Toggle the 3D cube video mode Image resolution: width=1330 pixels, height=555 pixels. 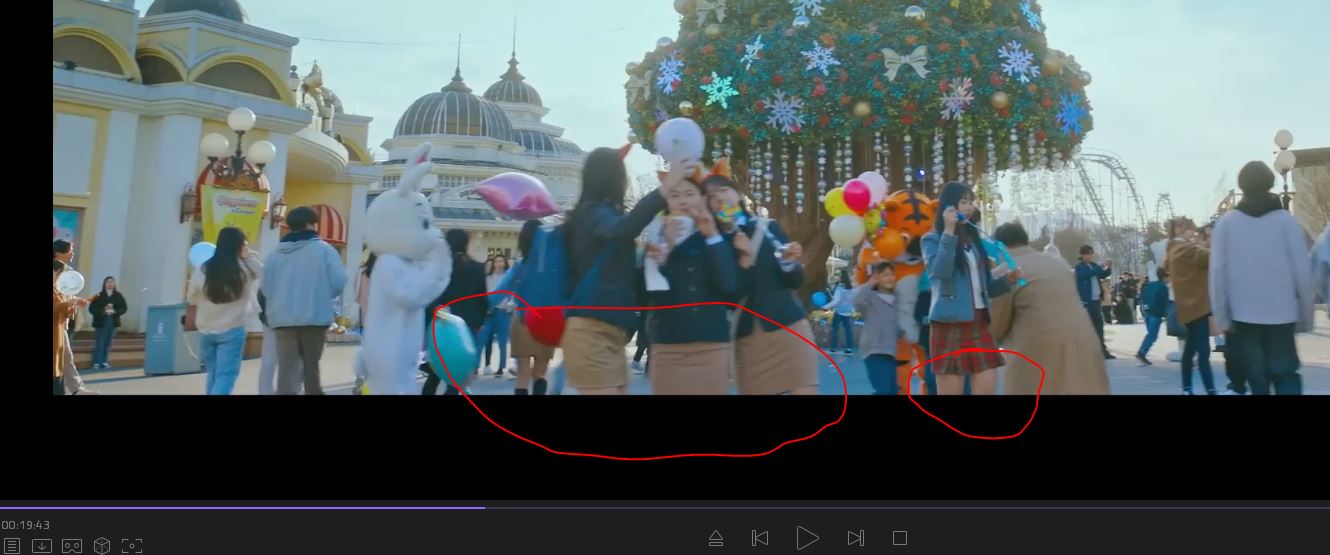[x=102, y=545]
